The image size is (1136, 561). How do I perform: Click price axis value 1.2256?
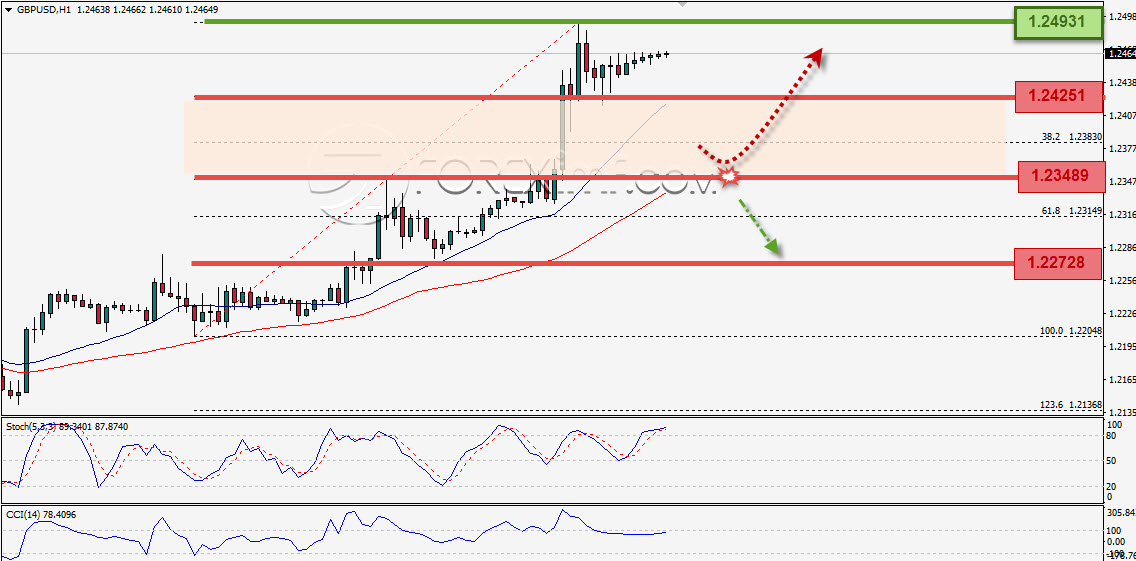[1122, 280]
